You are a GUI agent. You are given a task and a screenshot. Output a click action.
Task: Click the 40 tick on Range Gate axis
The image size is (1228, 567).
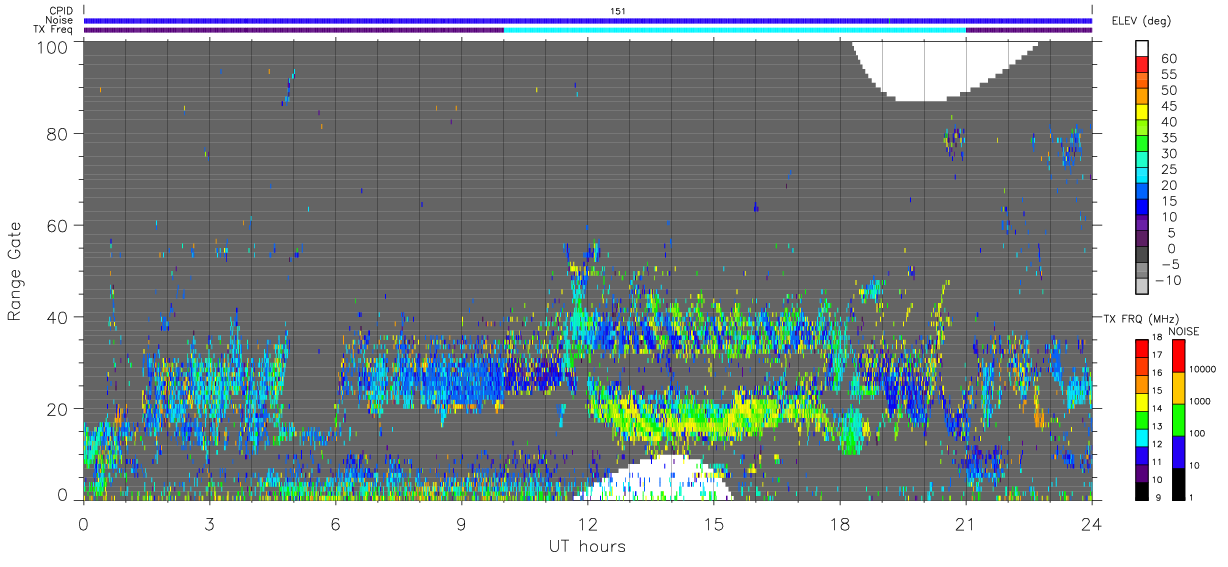click(x=57, y=317)
